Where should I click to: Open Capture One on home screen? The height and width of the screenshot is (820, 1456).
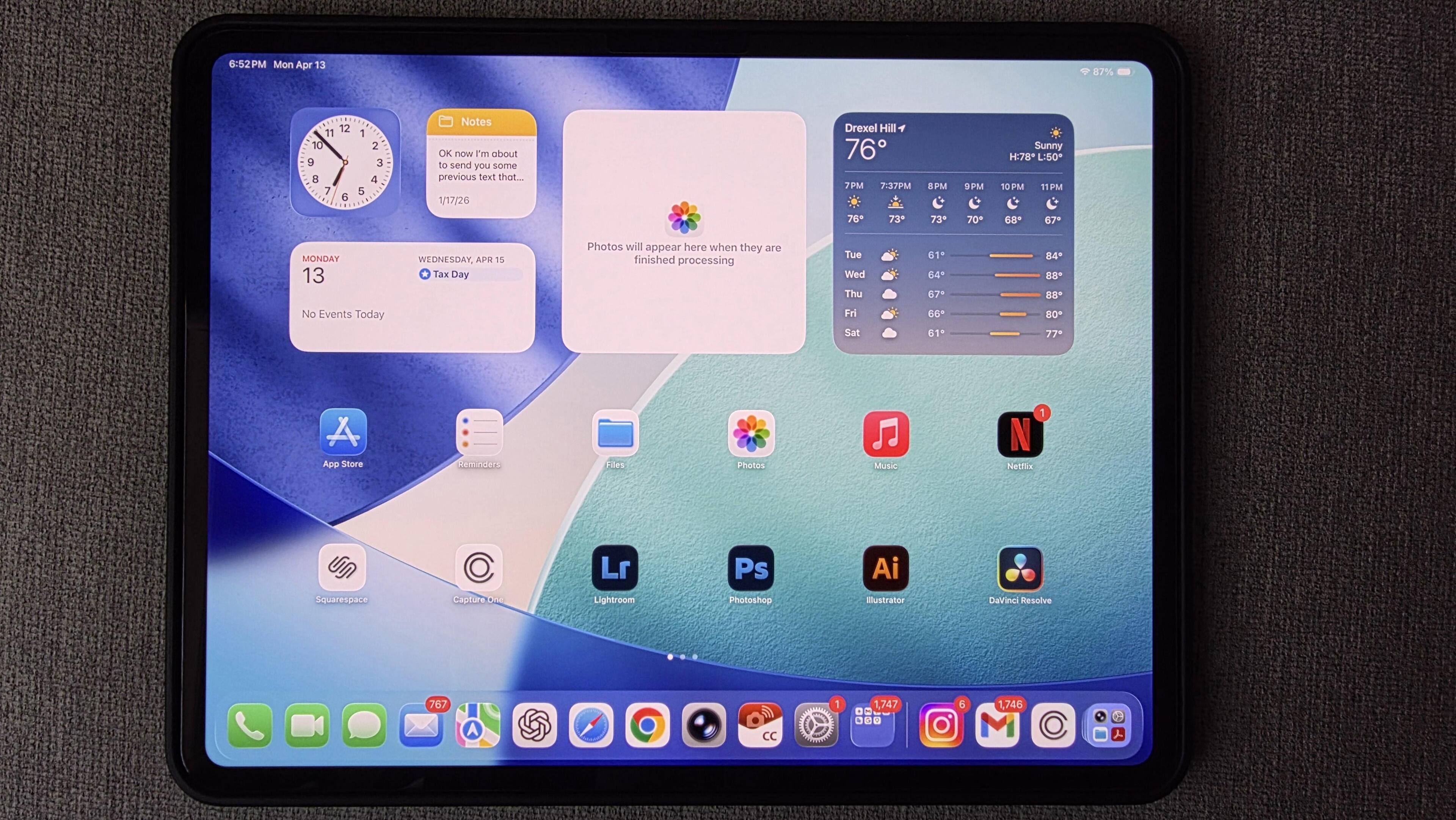[478, 567]
